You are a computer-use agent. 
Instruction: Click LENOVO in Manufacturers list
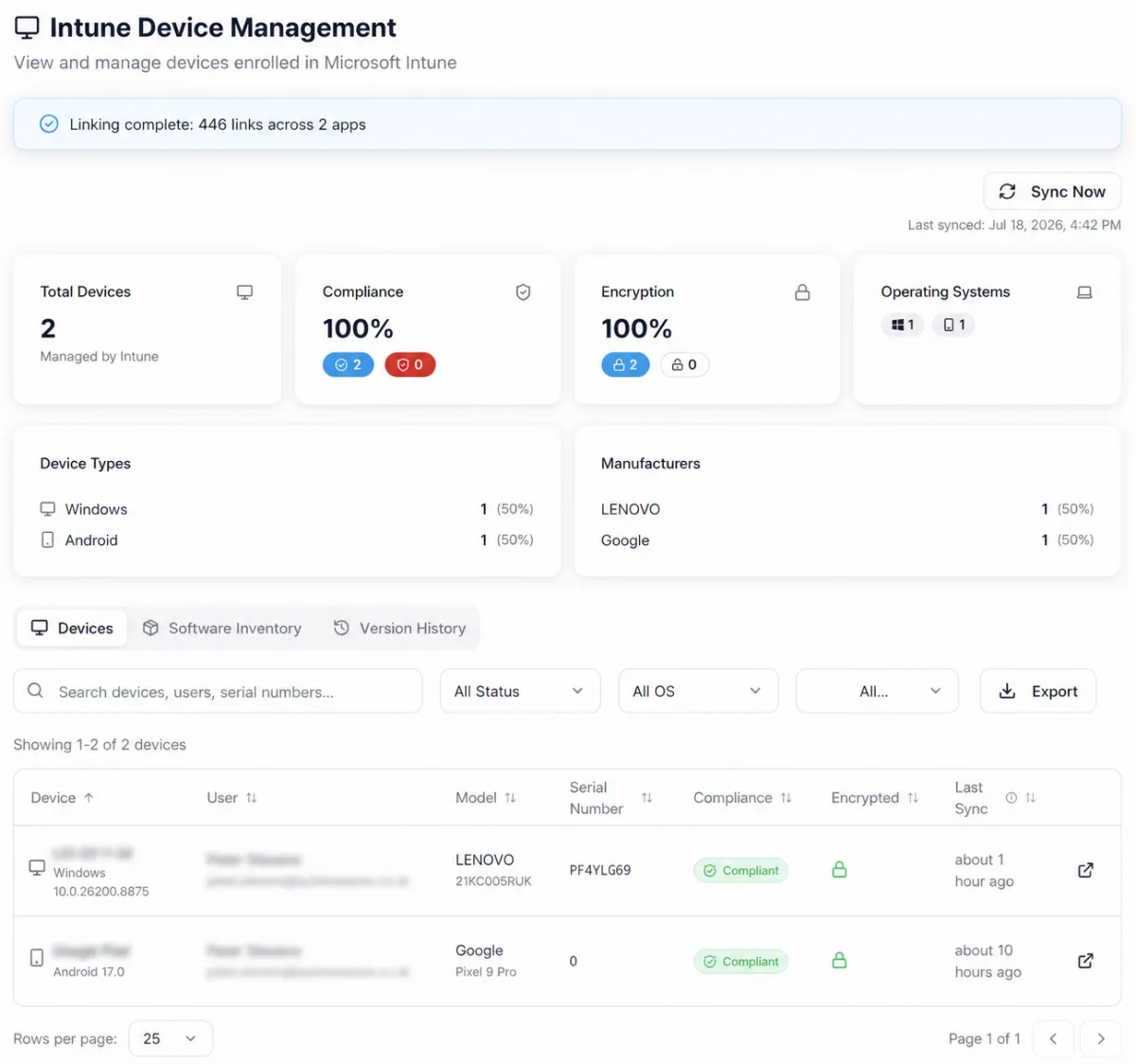click(630, 509)
